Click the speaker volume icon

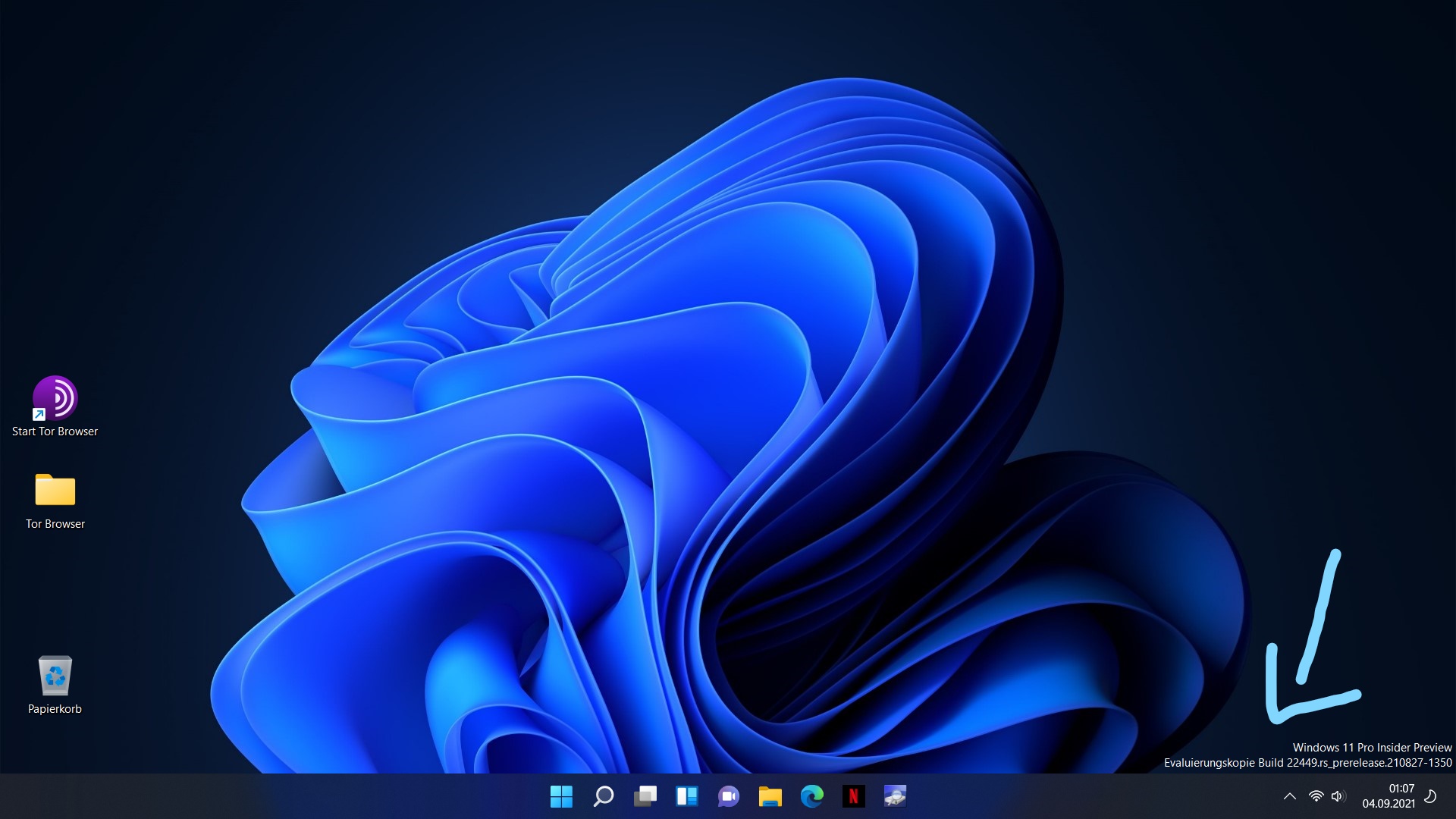(1338, 796)
